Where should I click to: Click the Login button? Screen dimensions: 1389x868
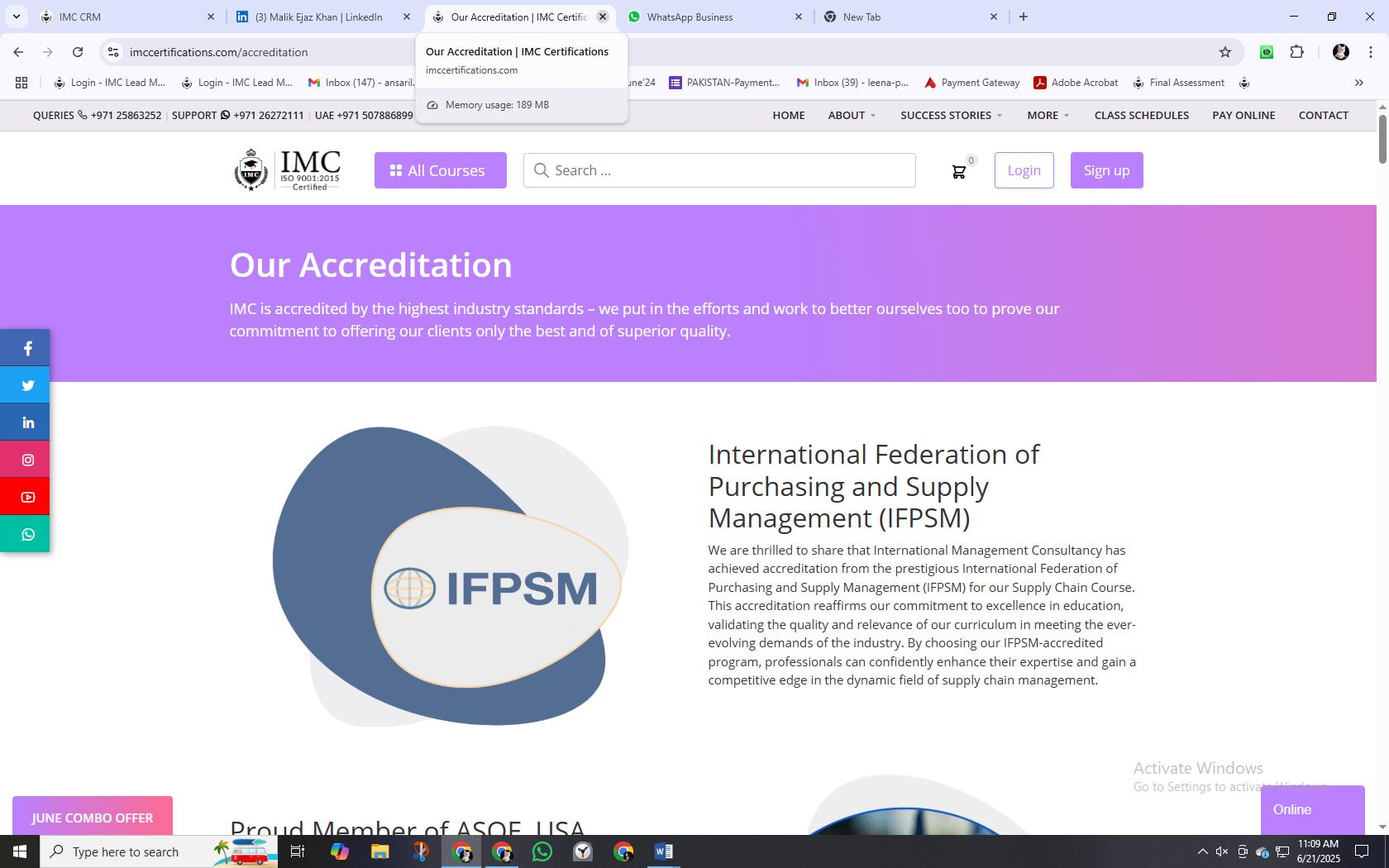(x=1024, y=170)
